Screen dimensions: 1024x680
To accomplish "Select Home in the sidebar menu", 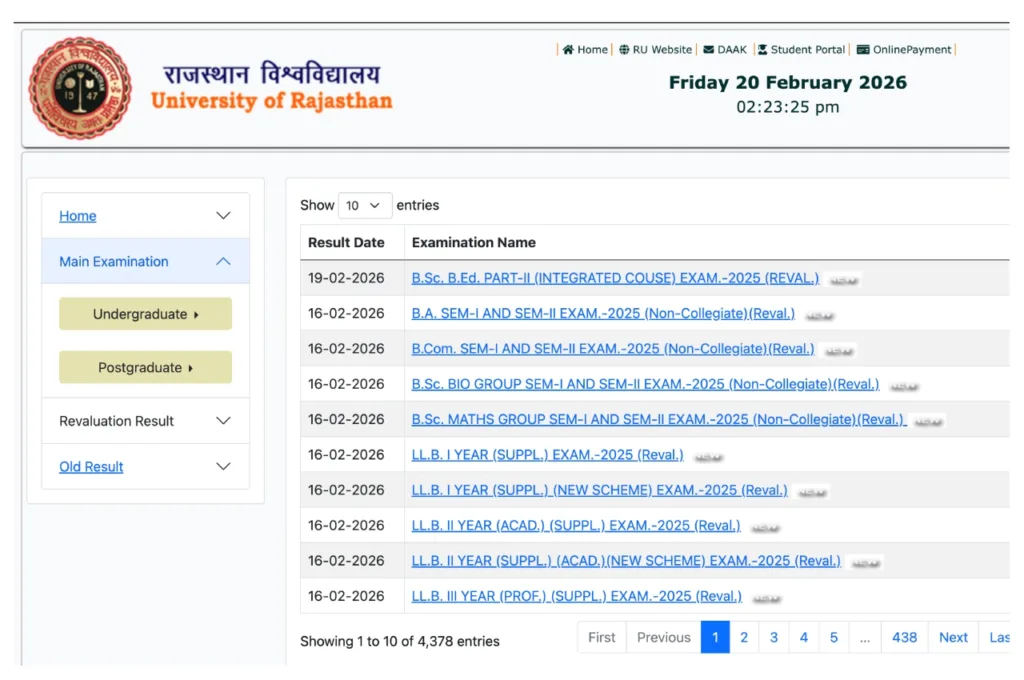I will 77,215.
